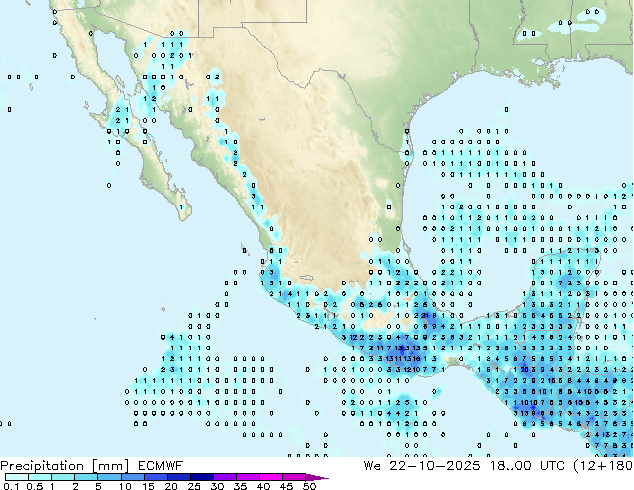The height and width of the screenshot is (490, 634).
Task: Click the over-50 arrow tip of legend
Action: coord(317,478)
